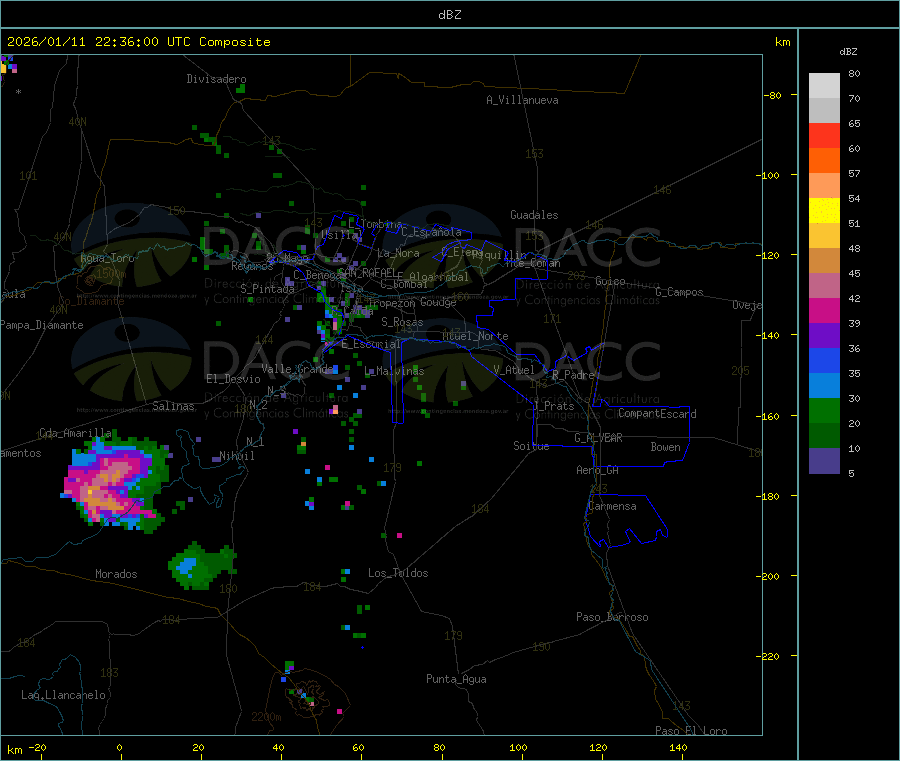Click the green echo cell near Morados

pos(201,565)
